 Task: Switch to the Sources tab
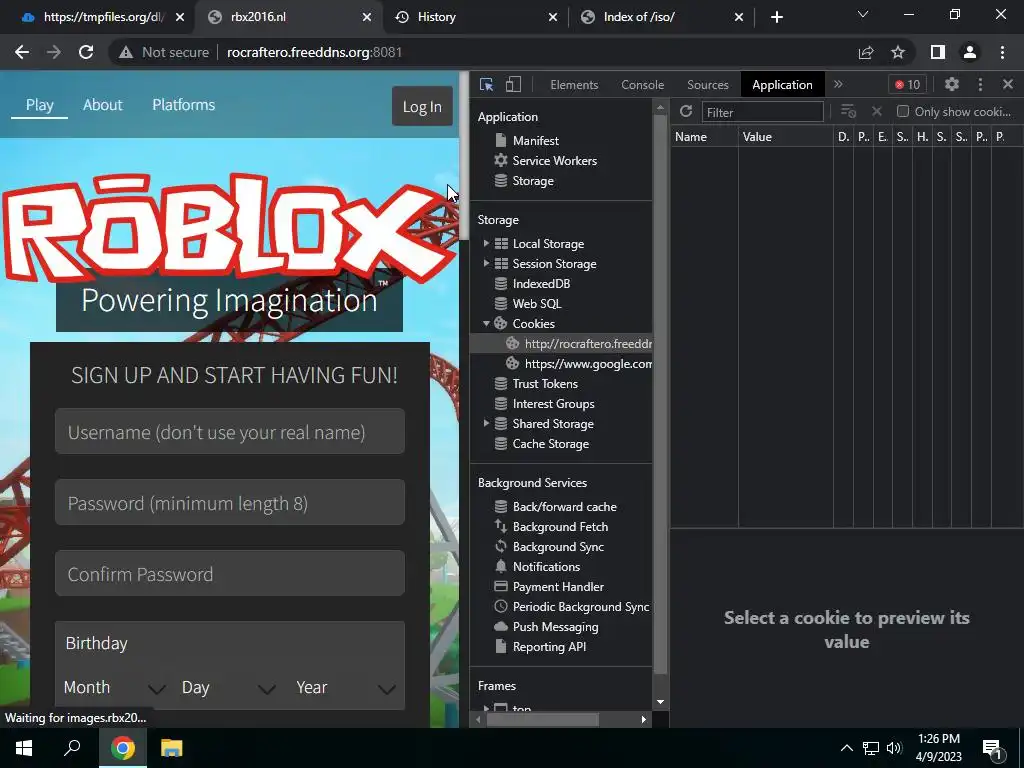tap(707, 85)
